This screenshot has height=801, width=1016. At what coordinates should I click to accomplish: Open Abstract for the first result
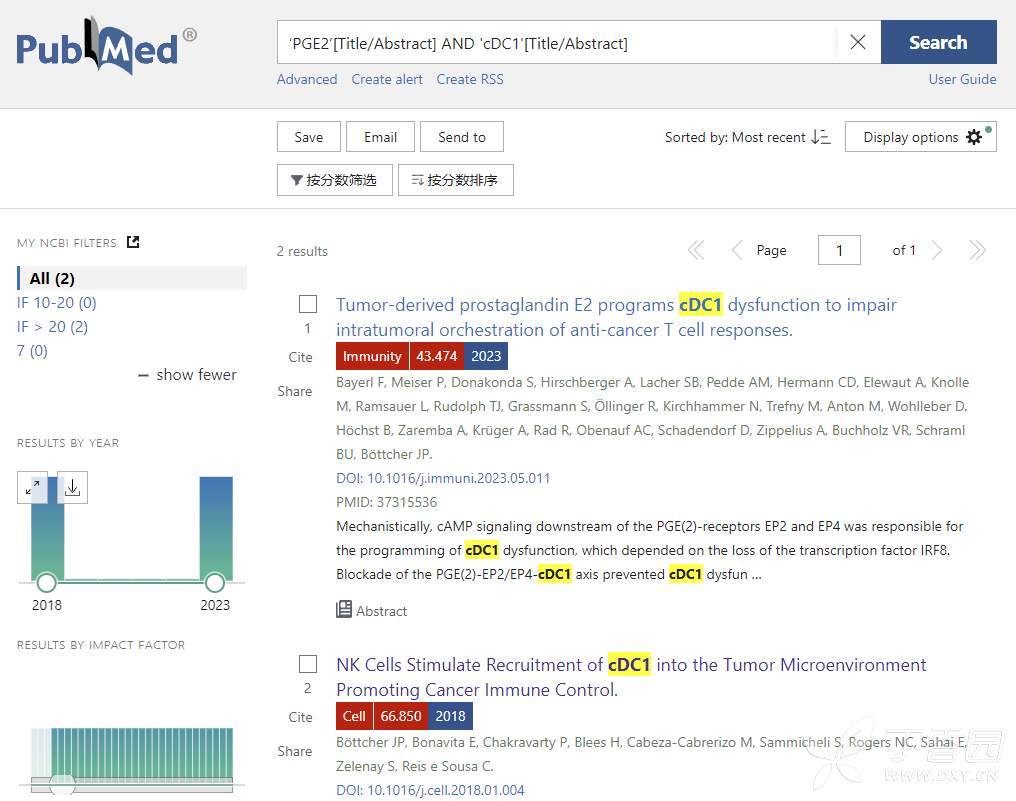[372, 610]
